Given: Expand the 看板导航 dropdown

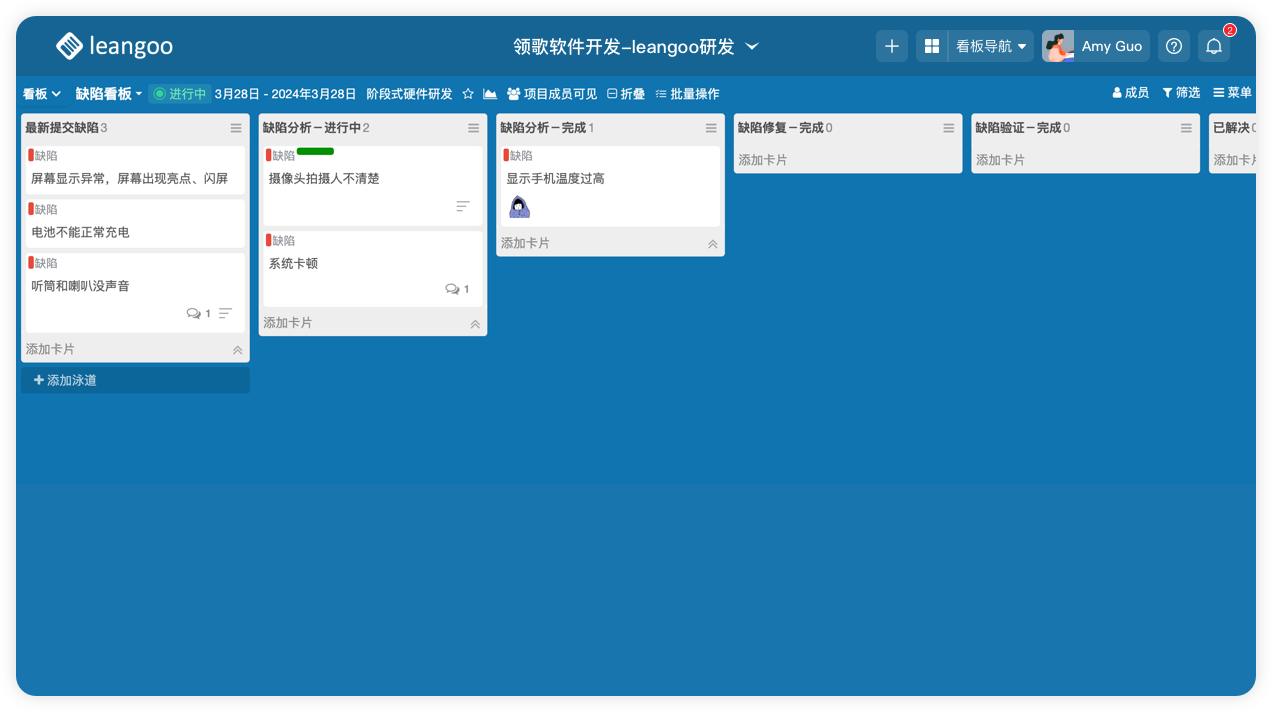Looking at the screenshot, I should click(990, 46).
